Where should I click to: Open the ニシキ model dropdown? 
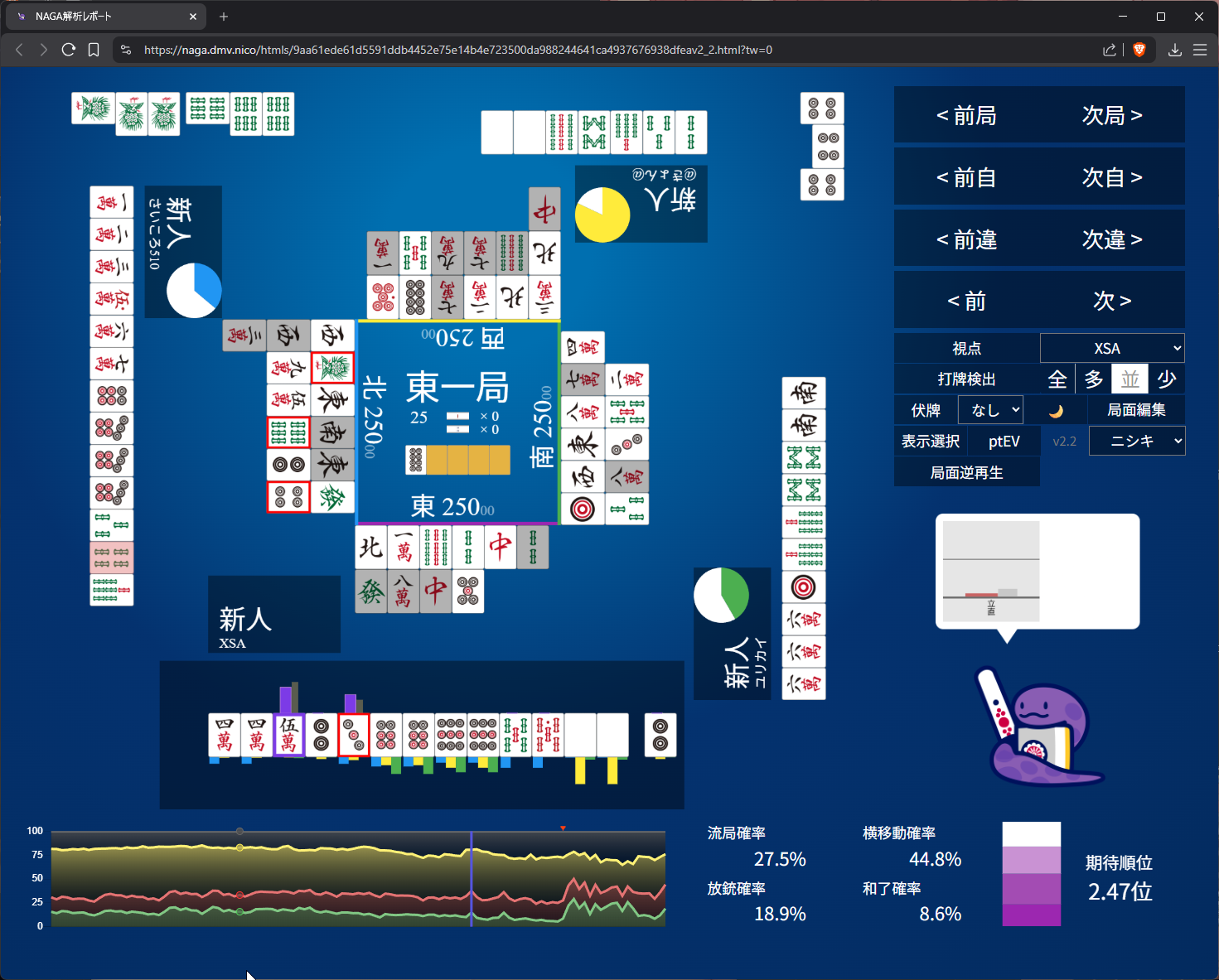1136,441
